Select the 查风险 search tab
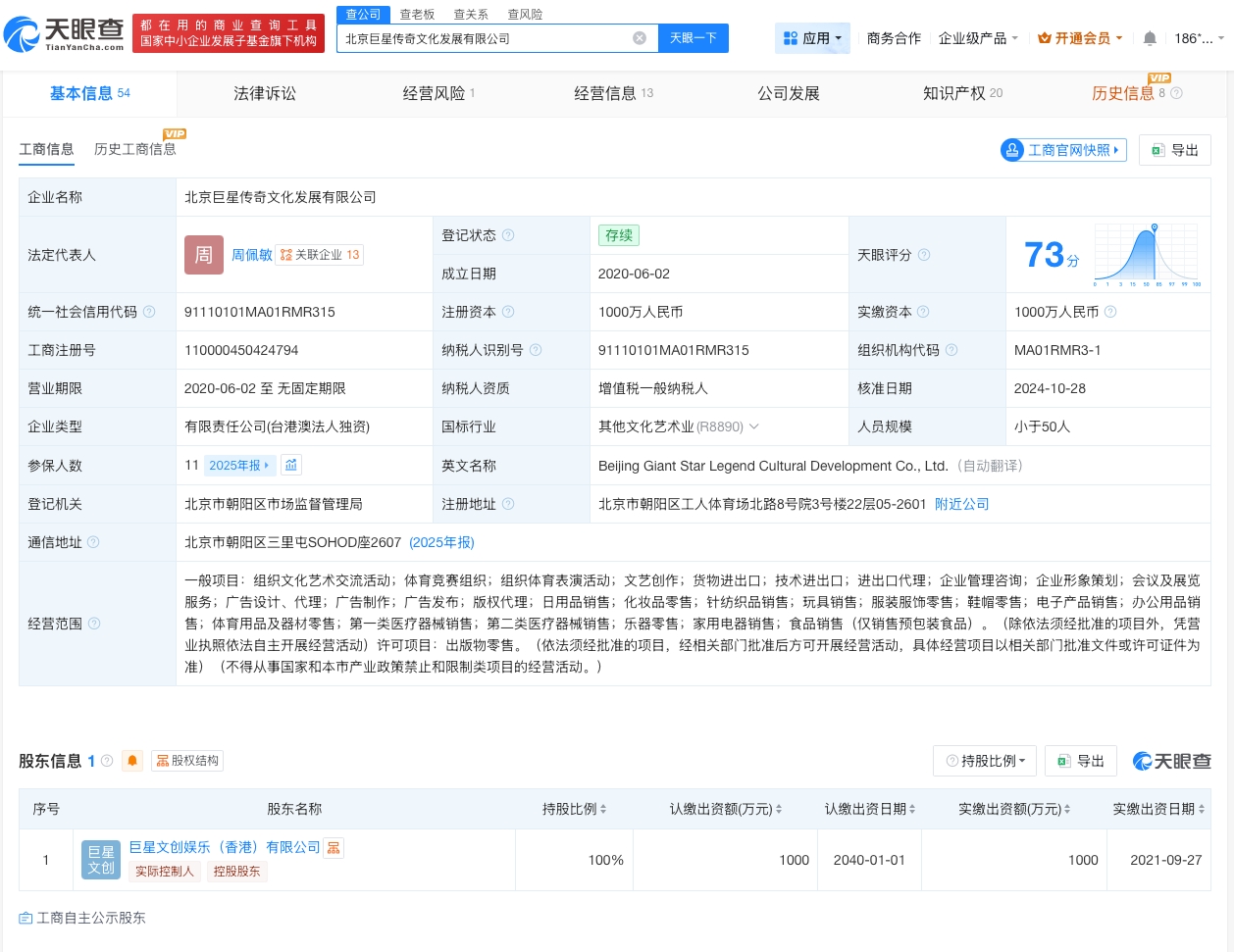Screen dimensions: 1234x952 point(525,15)
